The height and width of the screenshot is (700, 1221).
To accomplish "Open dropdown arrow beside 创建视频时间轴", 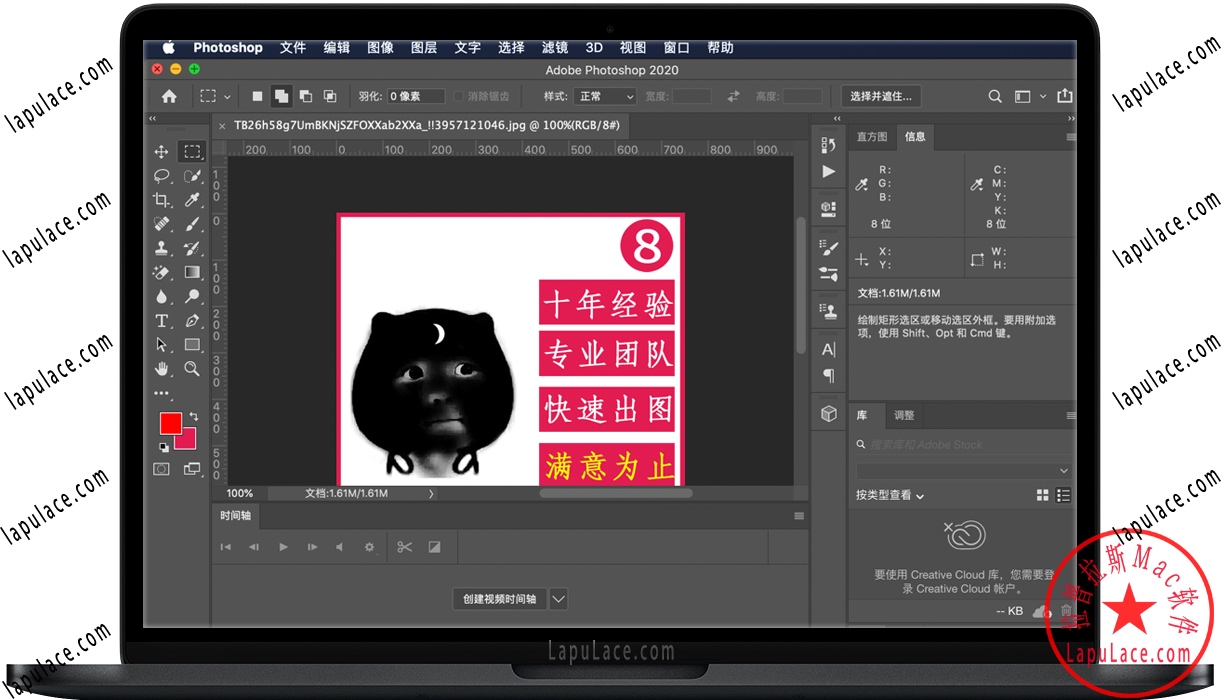I will [559, 599].
